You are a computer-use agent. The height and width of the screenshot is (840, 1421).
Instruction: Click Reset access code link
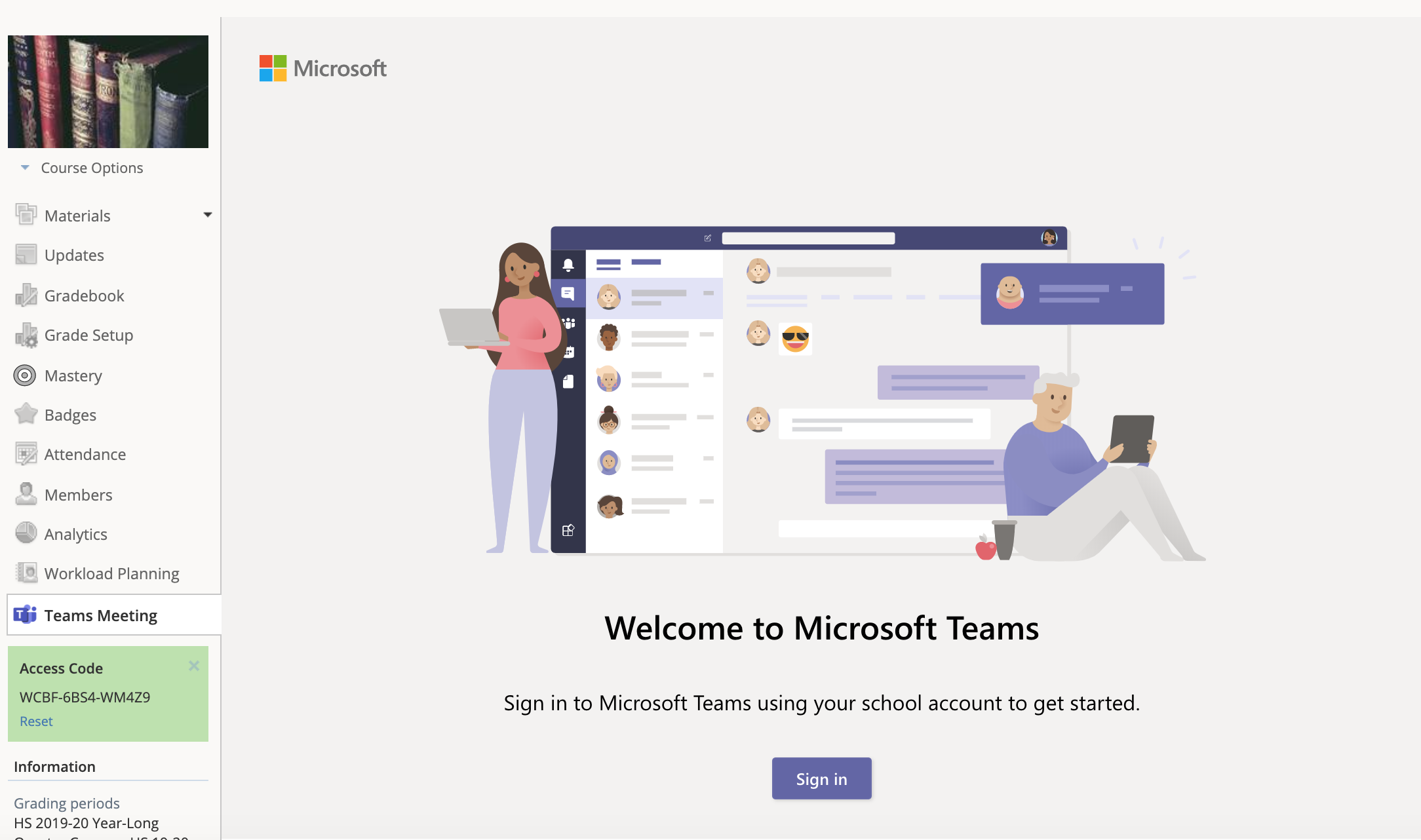(x=36, y=721)
